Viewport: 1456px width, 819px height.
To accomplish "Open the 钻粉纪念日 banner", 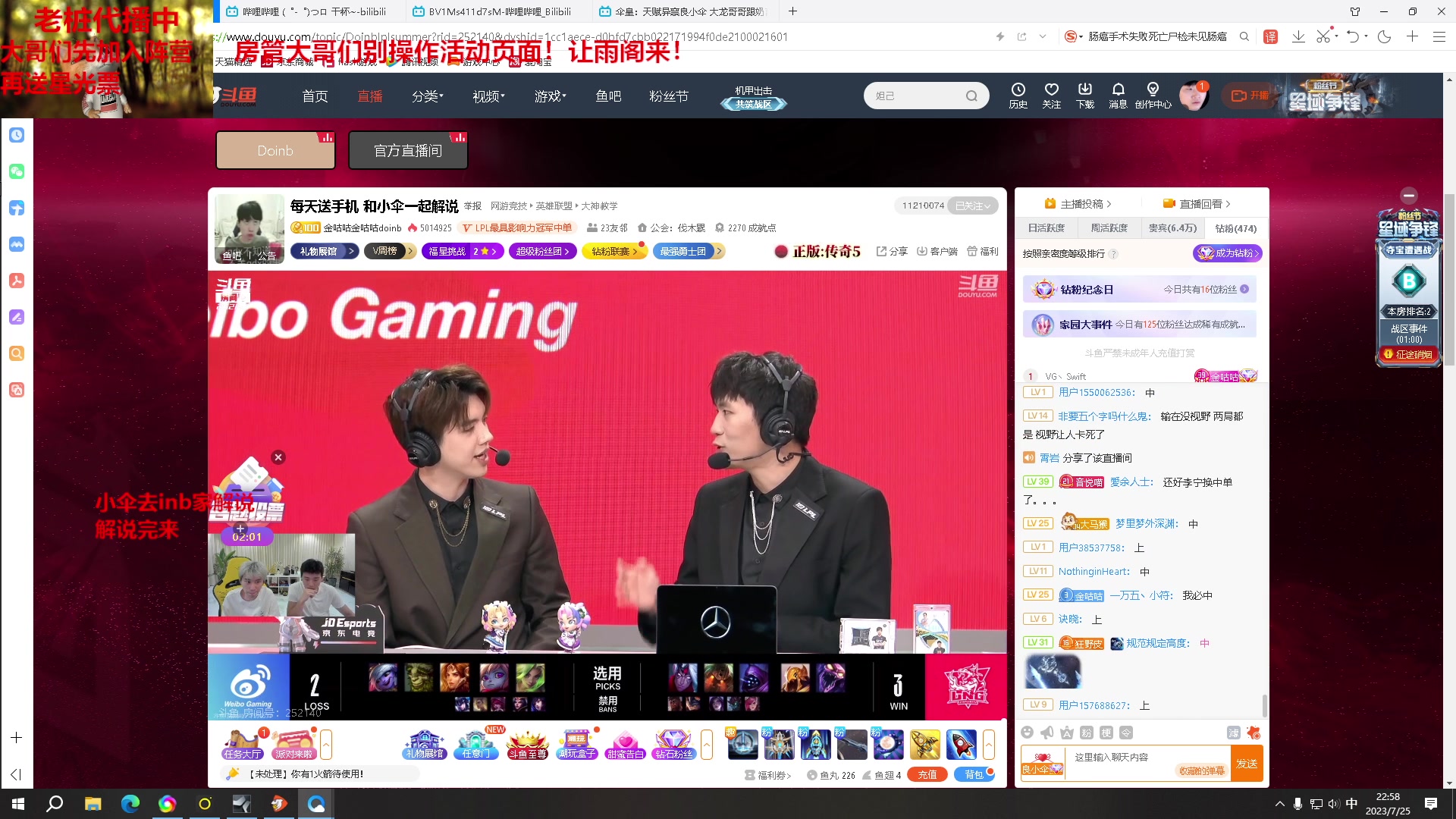I will 1140,289.
